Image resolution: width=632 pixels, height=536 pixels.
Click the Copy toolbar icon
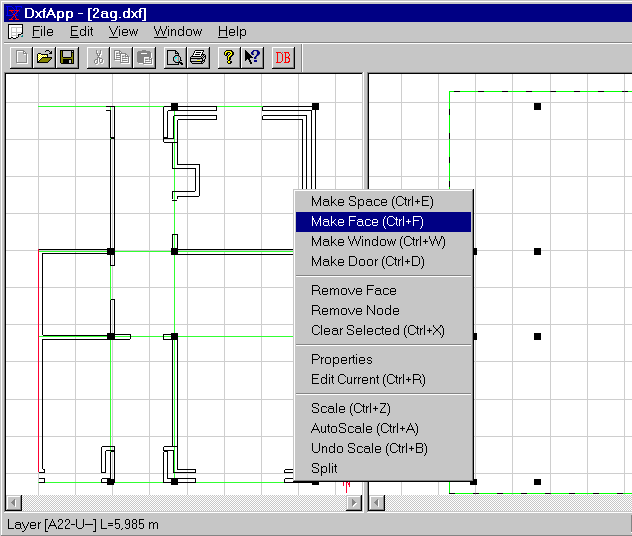coord(121,58)
